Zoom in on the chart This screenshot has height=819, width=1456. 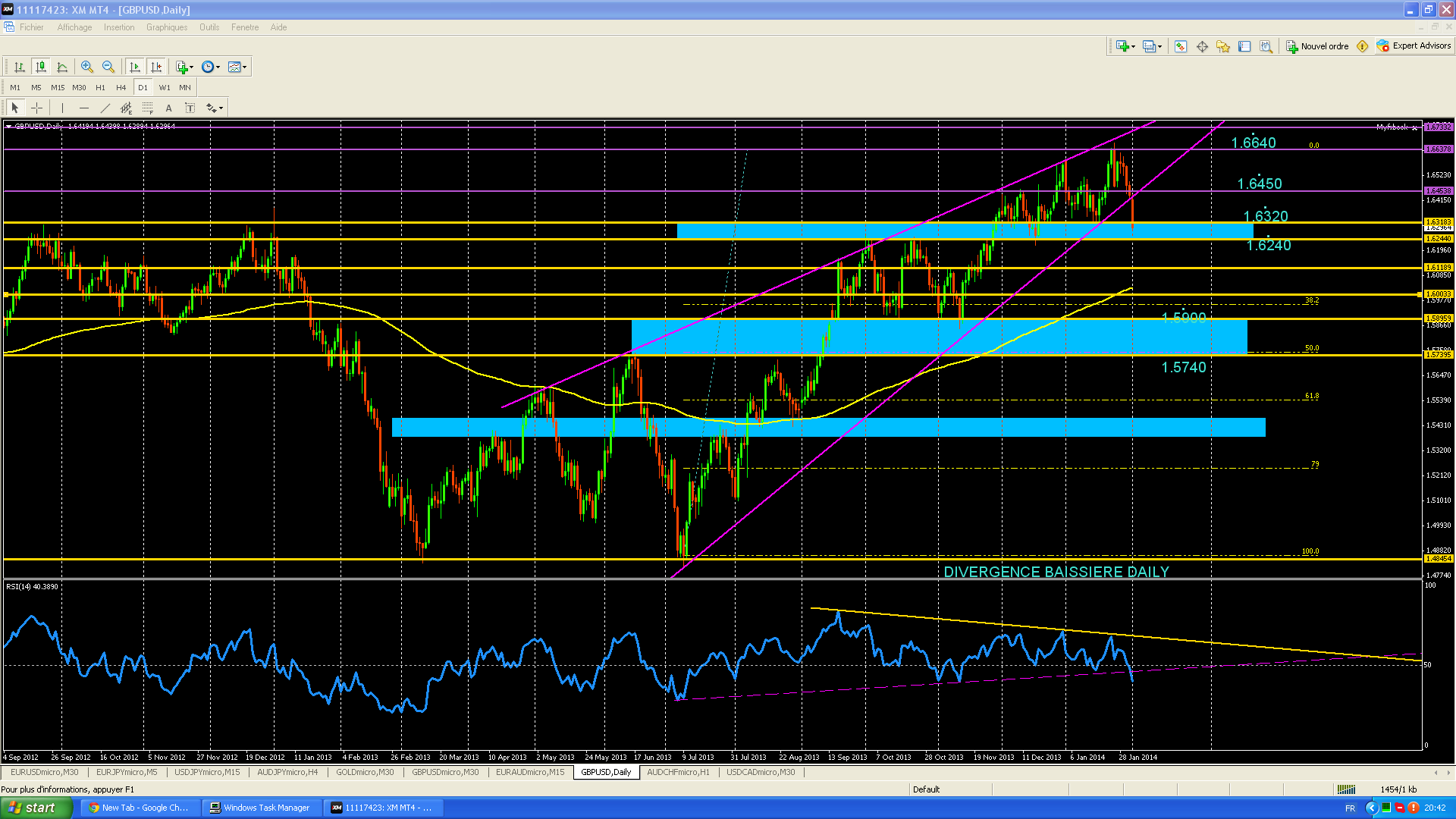(86, 67)
